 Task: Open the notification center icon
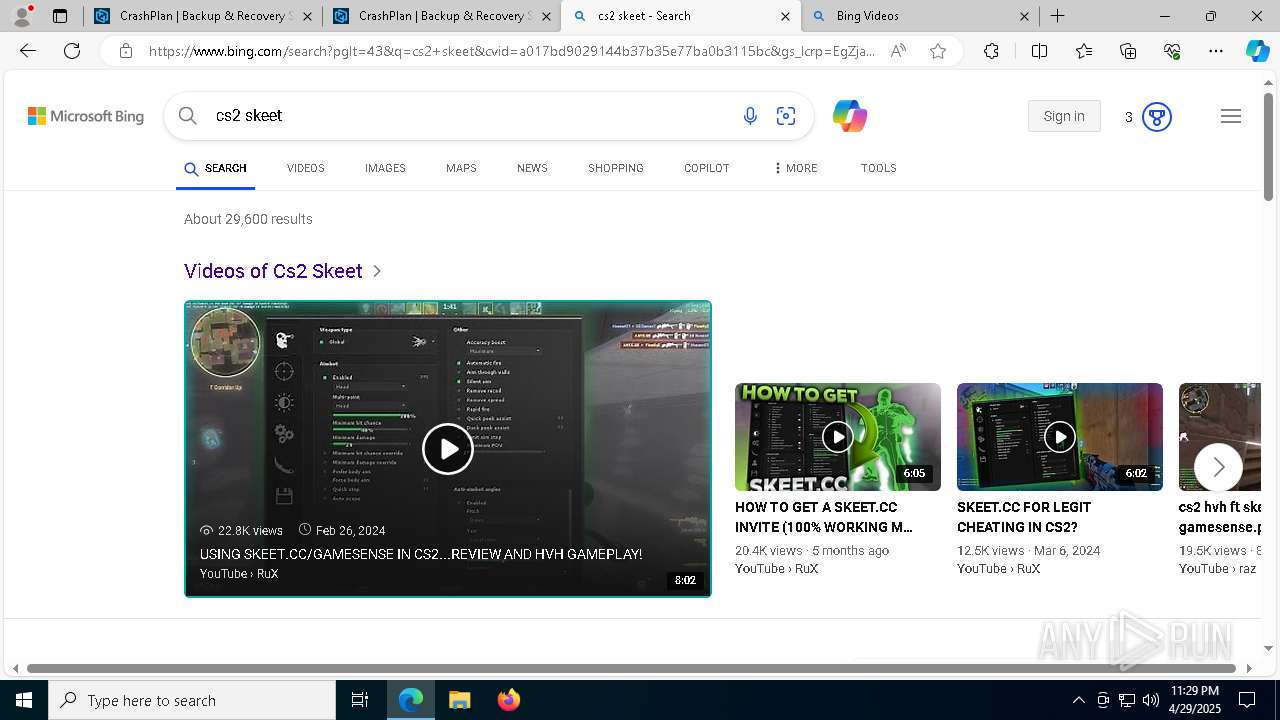(x=1247, y=700)
